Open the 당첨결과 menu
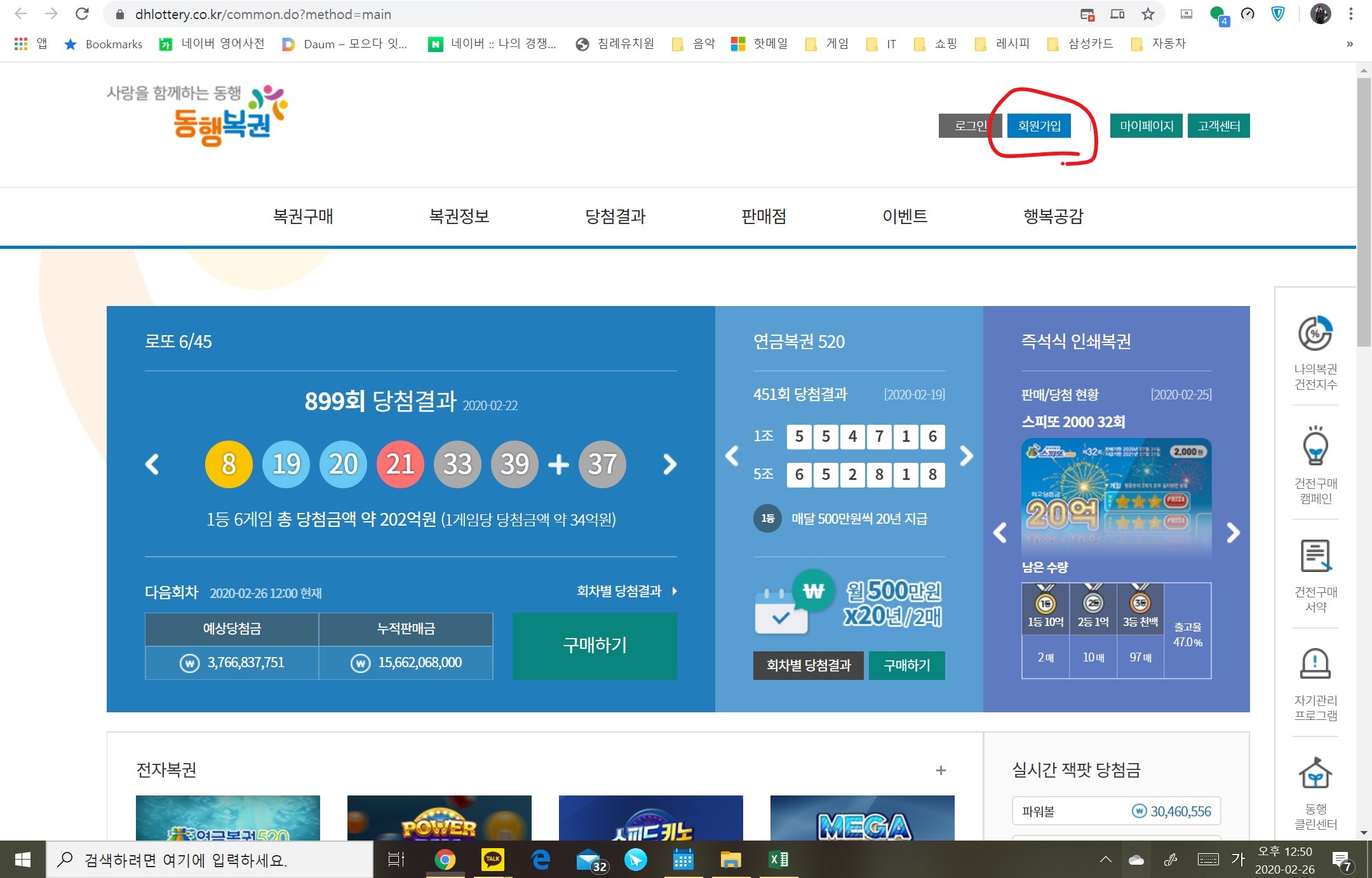 pyautogui.click(x=615, y=216)
